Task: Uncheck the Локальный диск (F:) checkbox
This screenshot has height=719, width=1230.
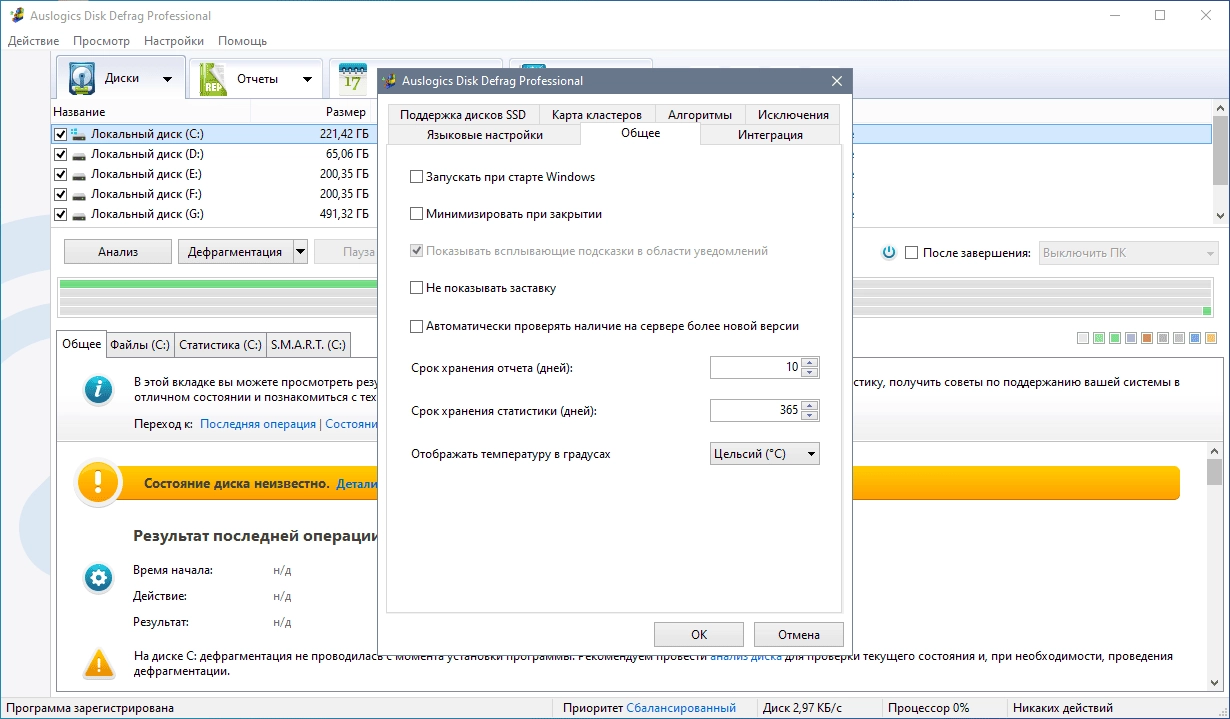Action: pos(61,194)
